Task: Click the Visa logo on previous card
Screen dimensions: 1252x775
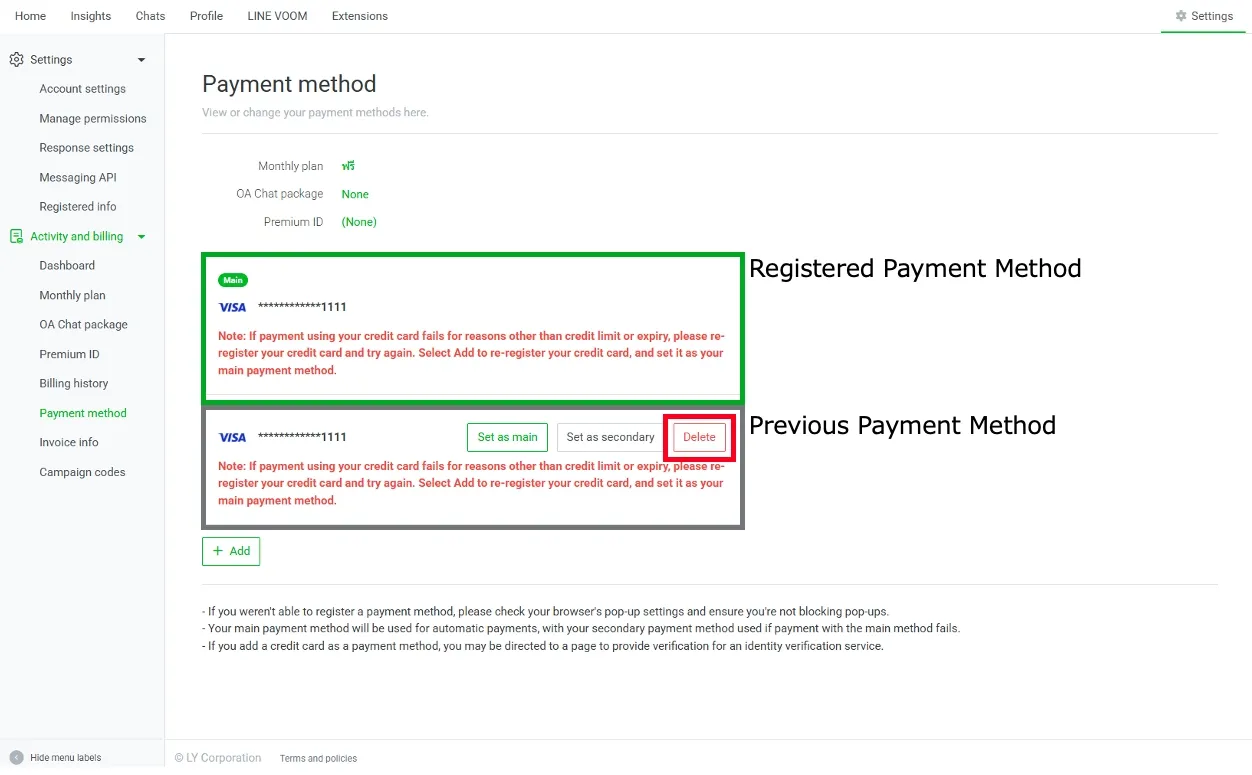Action: pos(232,437)
